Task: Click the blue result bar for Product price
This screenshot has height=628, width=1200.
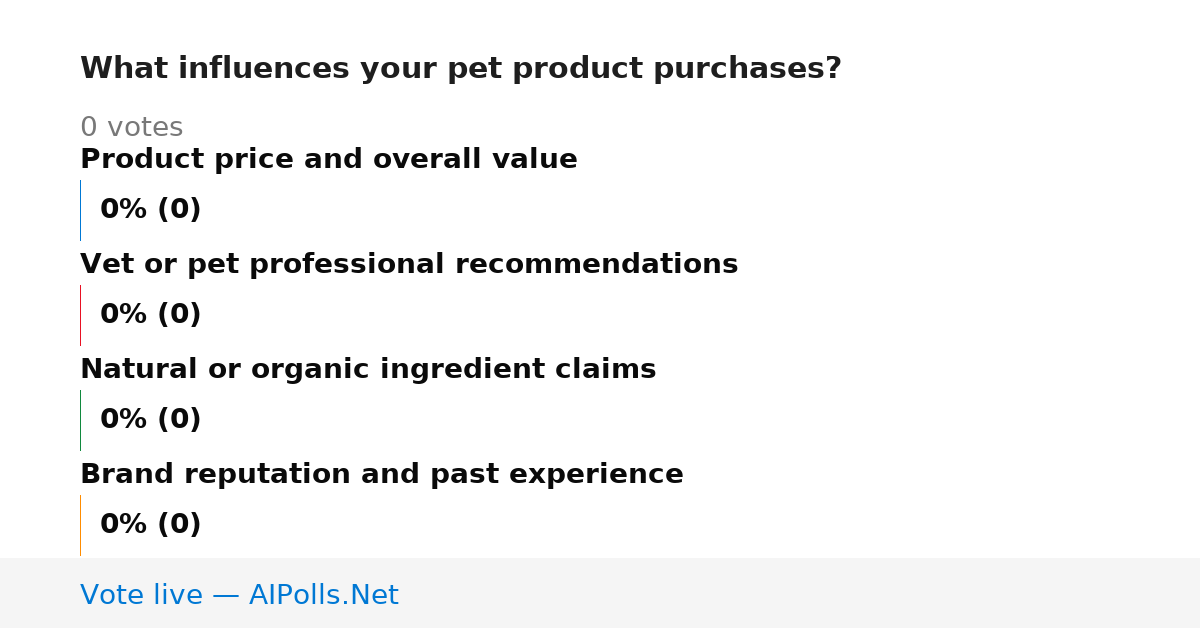Action: (80, 210)
